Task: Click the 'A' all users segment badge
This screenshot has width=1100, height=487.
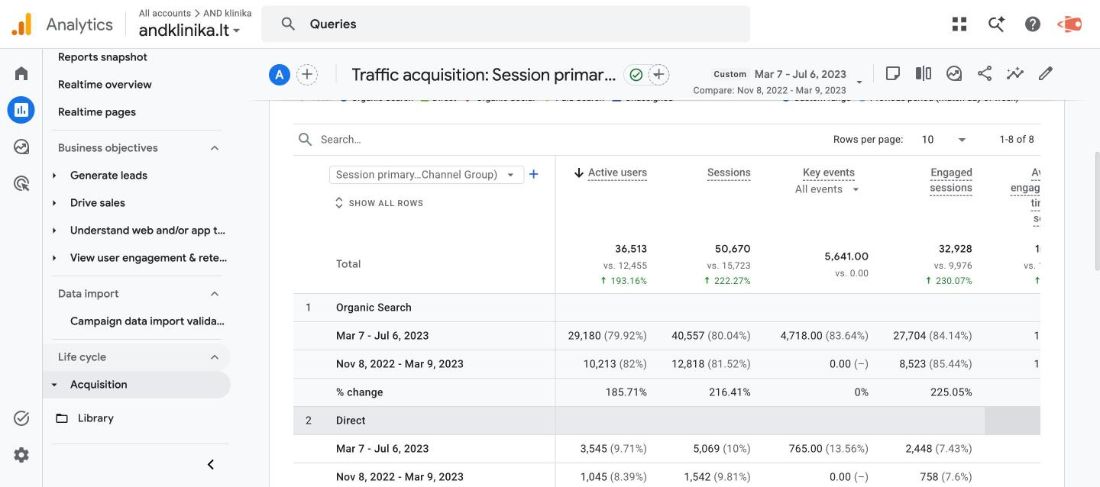Action: click(x=279, y=74)
